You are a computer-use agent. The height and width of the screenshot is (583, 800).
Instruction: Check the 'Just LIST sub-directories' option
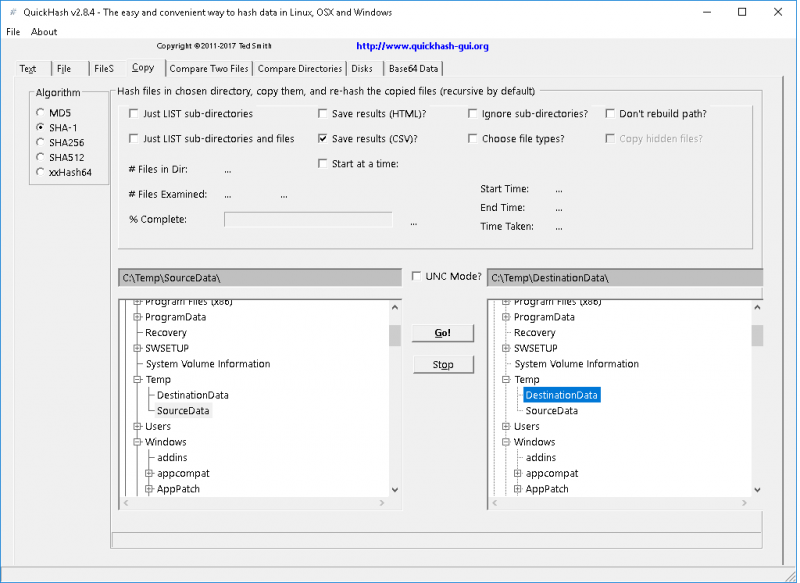[134, 113]
